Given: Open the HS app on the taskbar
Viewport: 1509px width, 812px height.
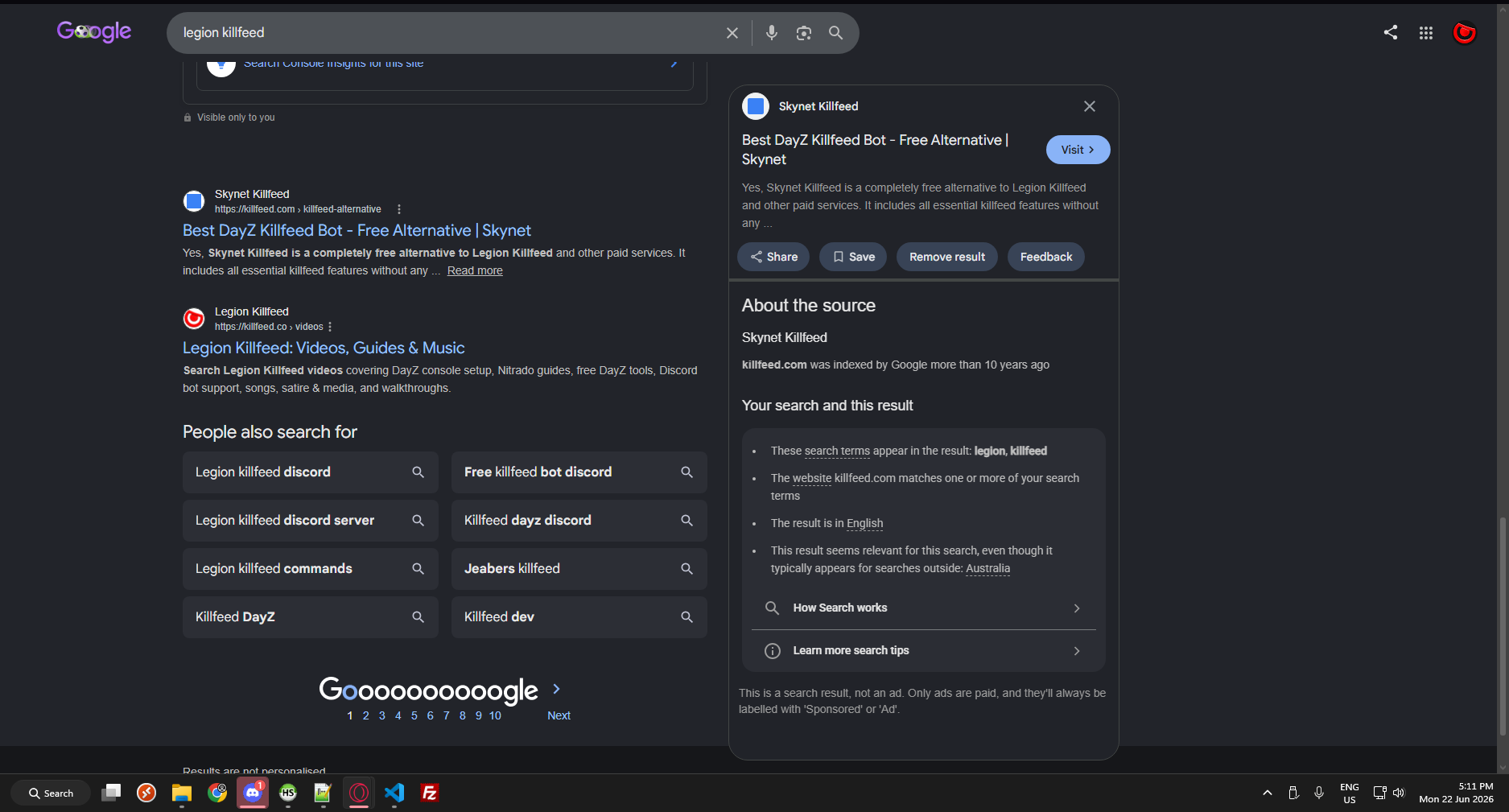Looking at the screenshot, I should click(x=288, y=793).
